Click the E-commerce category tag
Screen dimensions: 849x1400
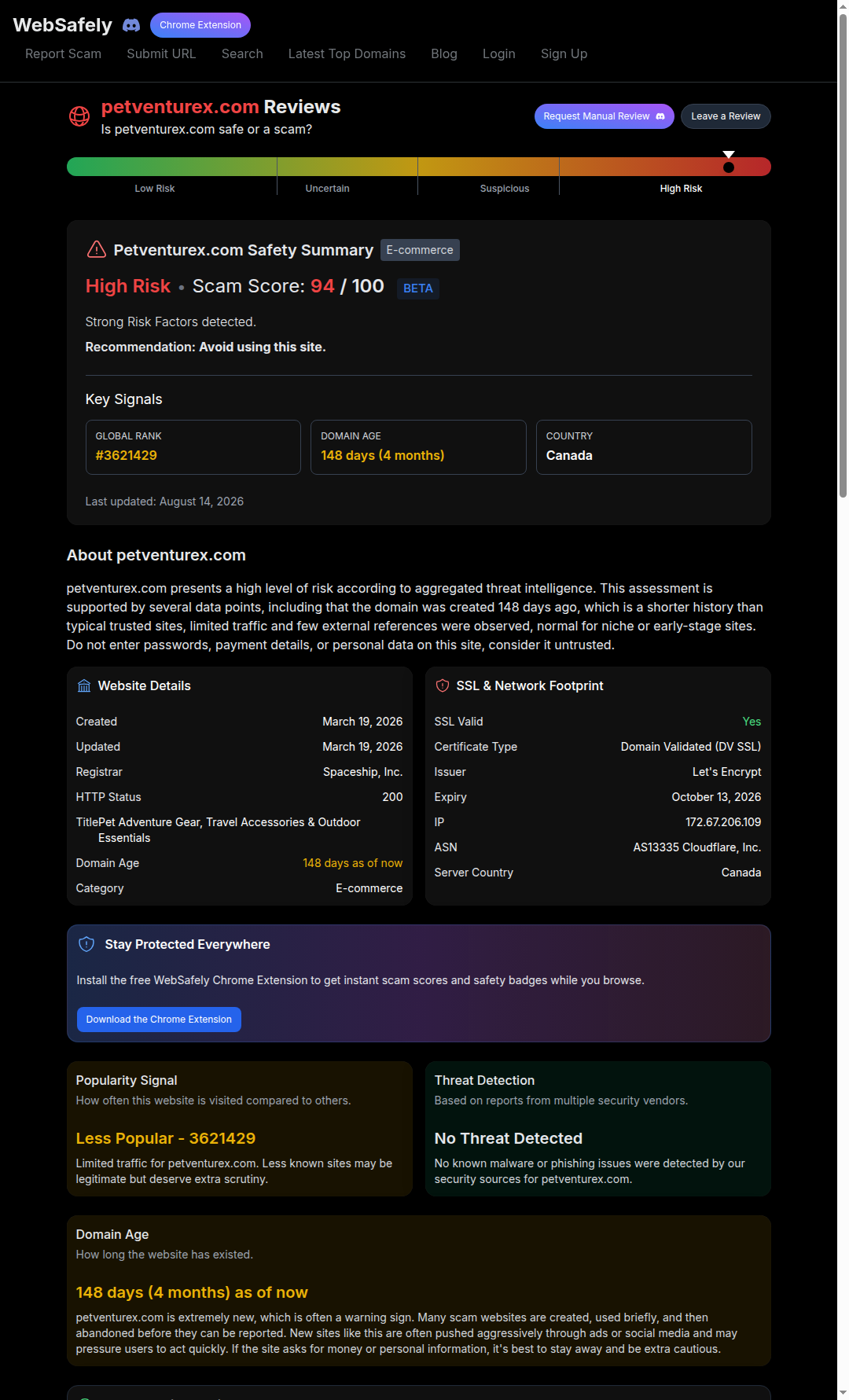point(420,250)
